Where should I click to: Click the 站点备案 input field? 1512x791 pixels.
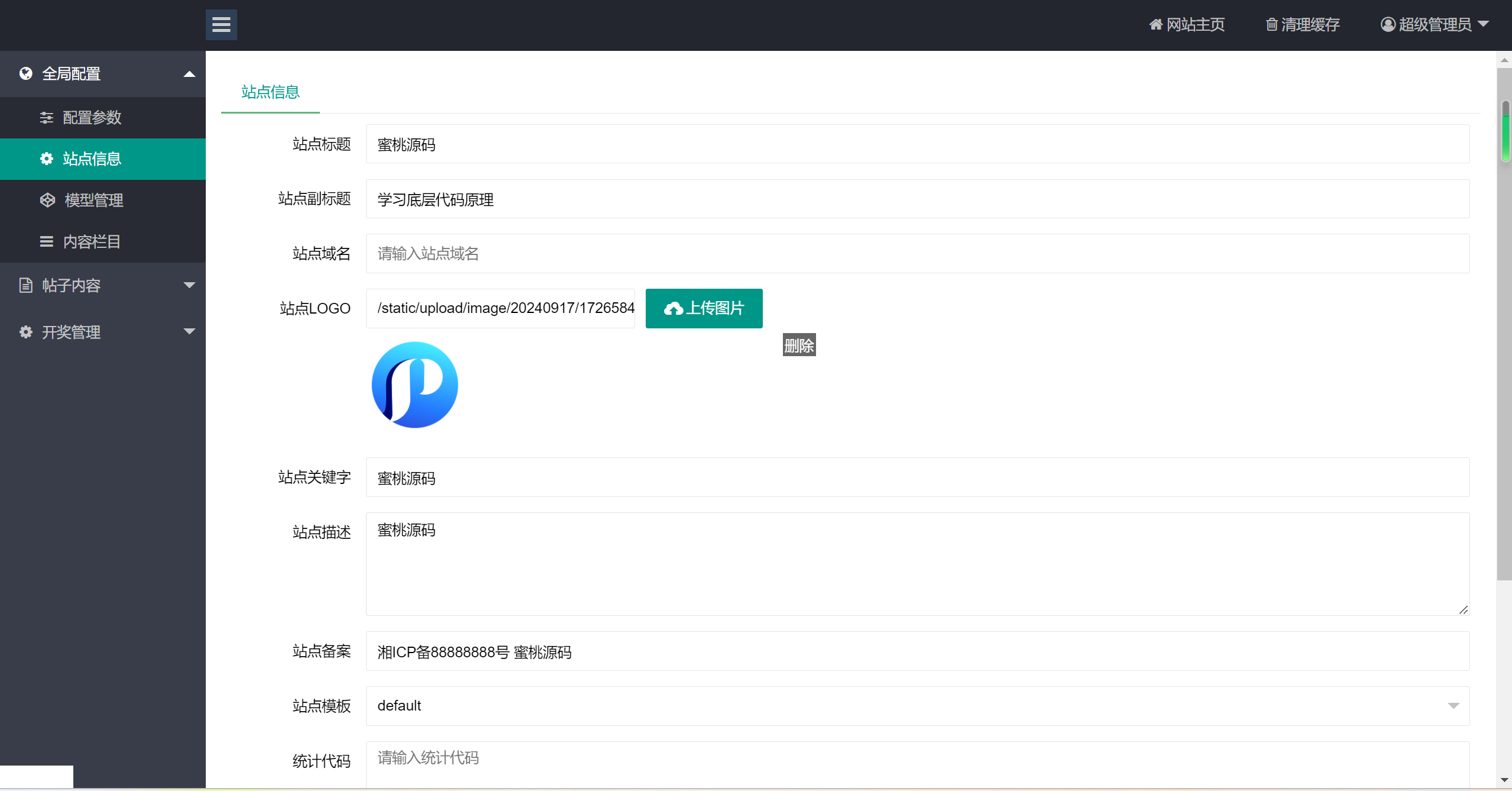(918, 651)
